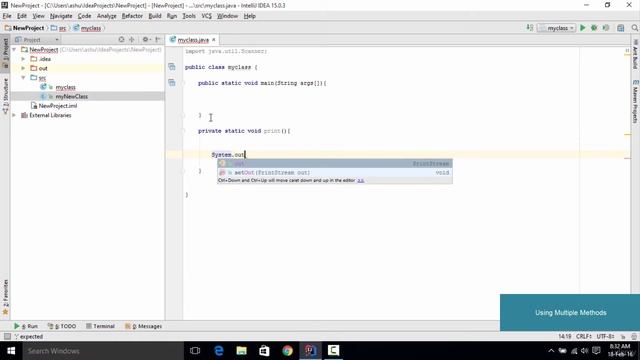Click the 14:19 cursor position in status bar
The height and width of the screenshot is (360, 640).
point(565,336)
